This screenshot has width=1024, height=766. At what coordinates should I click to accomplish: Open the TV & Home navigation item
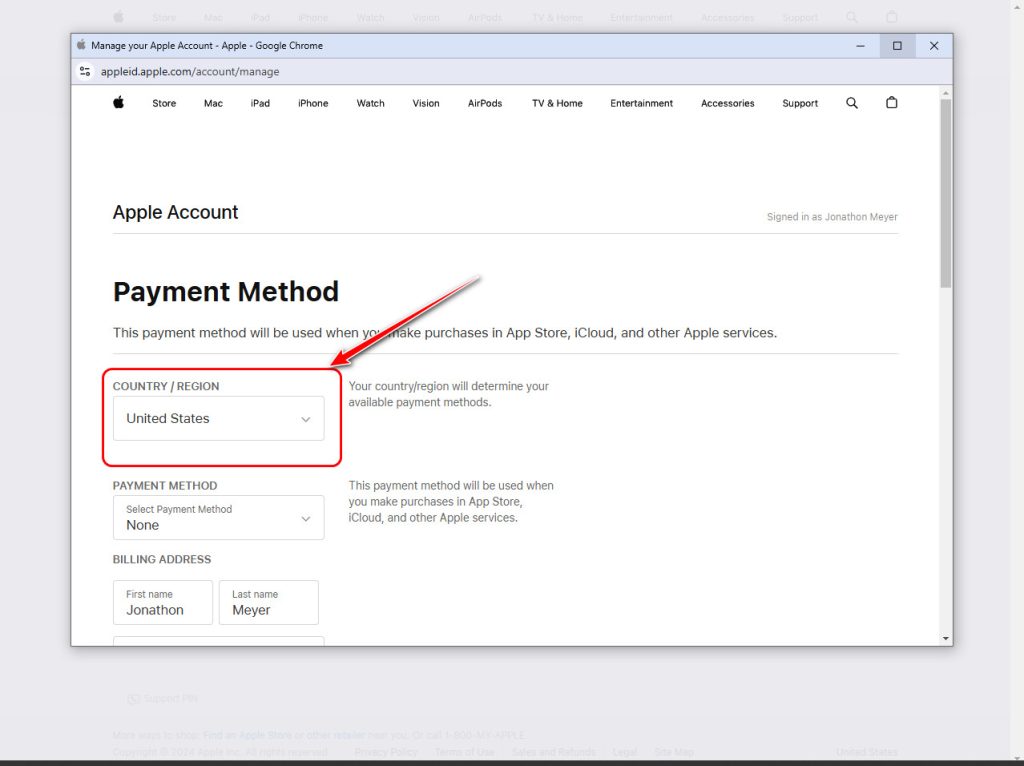(x=556, y=103)
